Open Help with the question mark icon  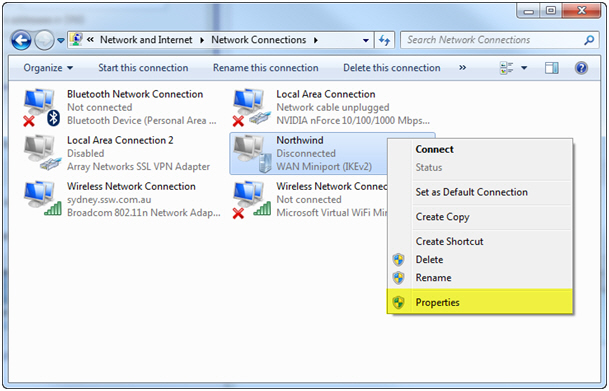pyautogui.click(x=581, y=68)
